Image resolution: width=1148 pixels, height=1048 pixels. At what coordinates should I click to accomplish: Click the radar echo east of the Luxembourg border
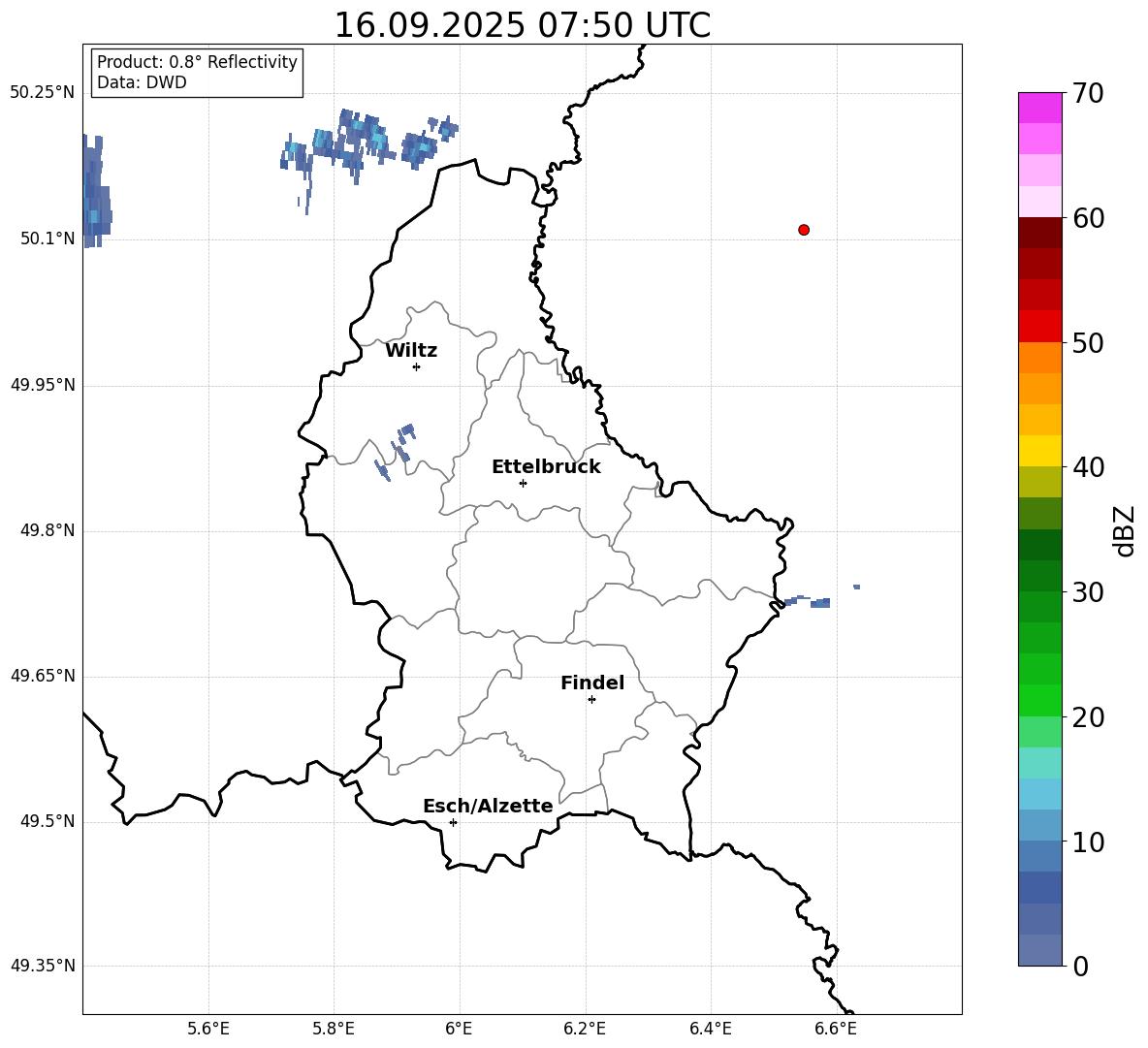808,602
